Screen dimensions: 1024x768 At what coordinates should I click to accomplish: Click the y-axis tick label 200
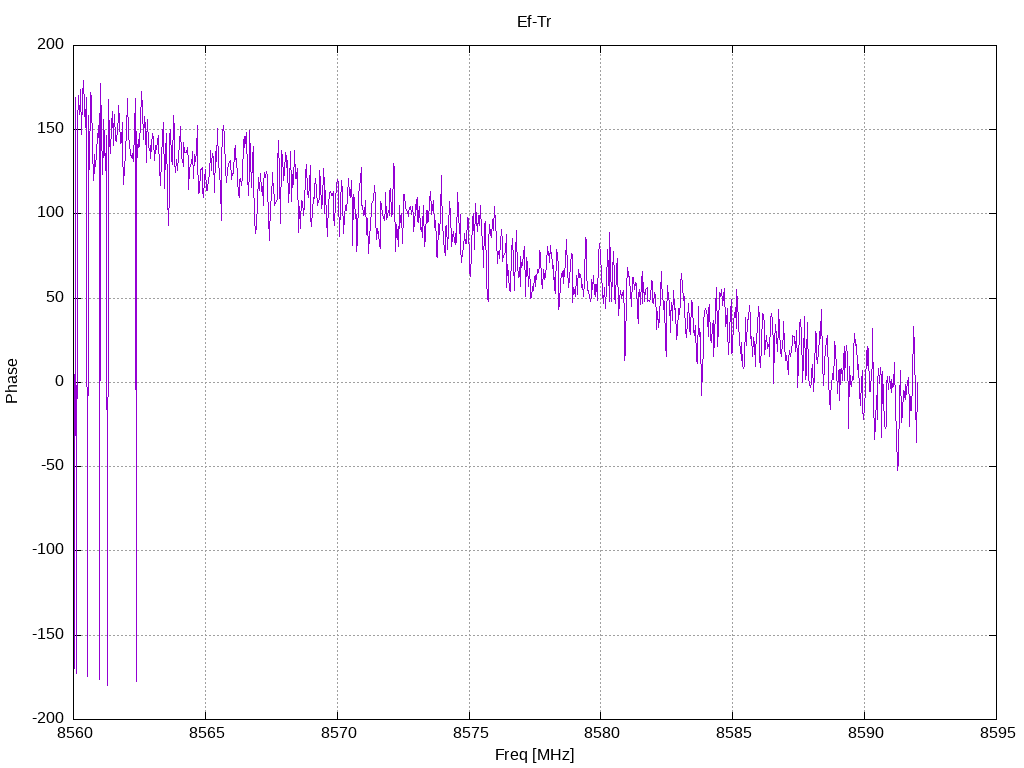51,44
